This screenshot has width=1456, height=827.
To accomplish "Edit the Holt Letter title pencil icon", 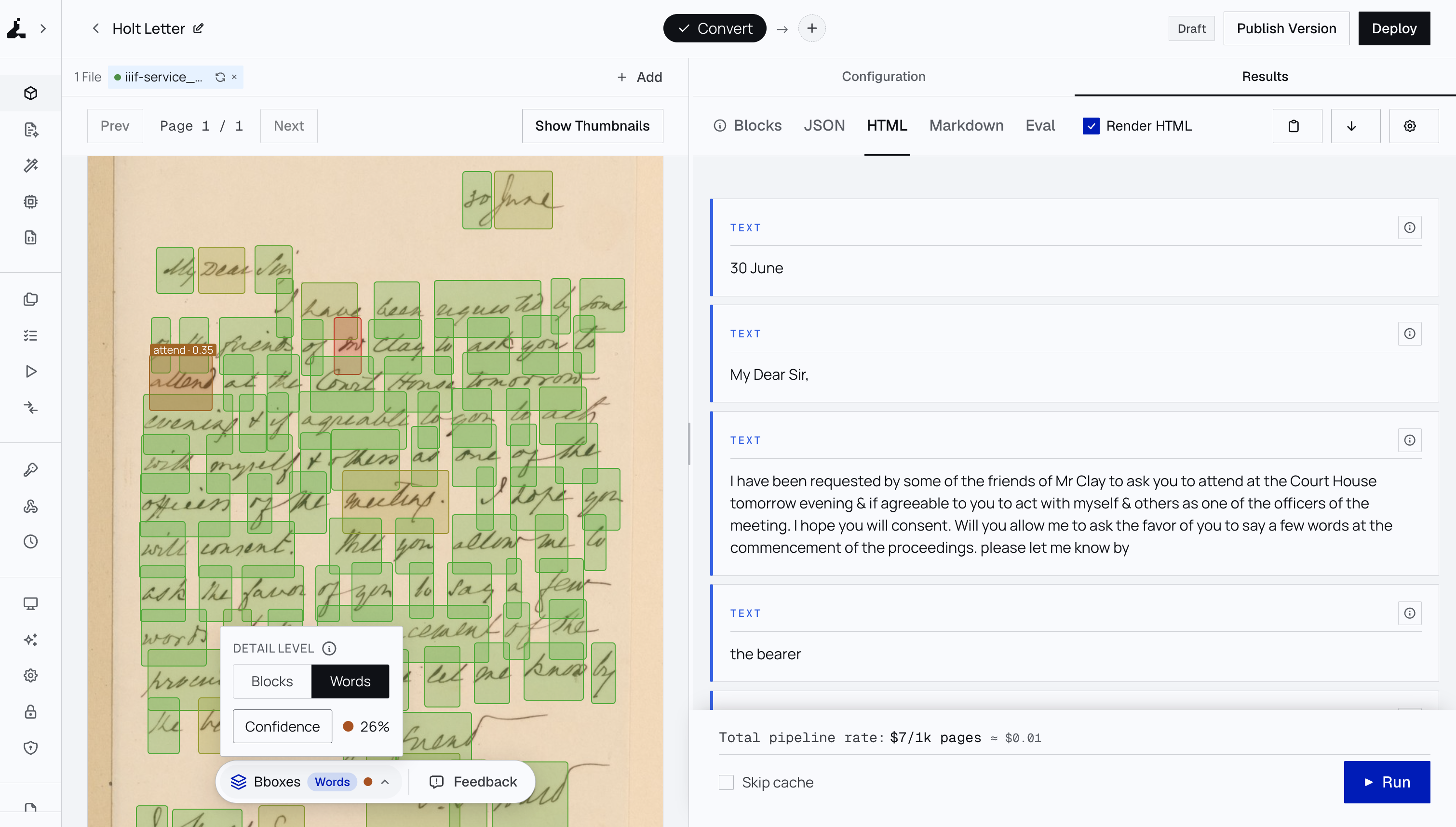I will tap(198, 28).
